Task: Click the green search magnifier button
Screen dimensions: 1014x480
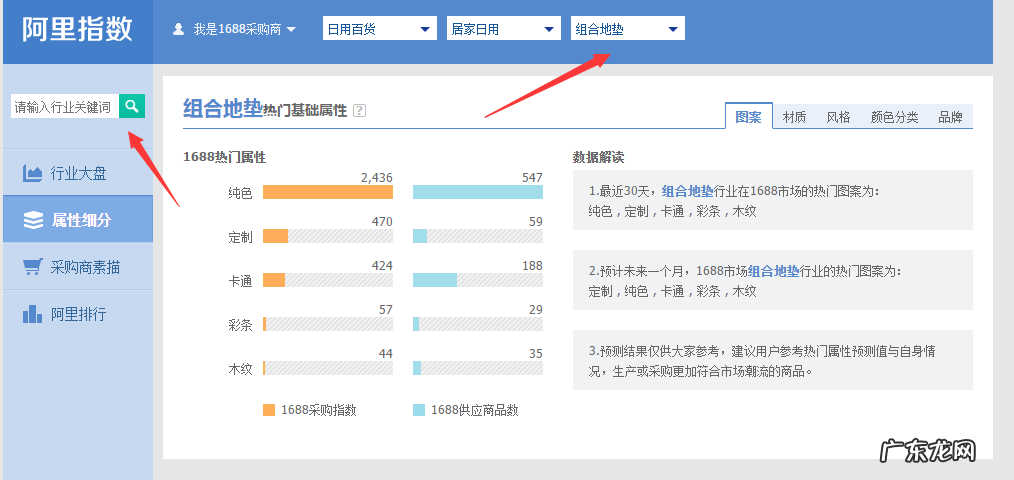Action: [132, 106]
